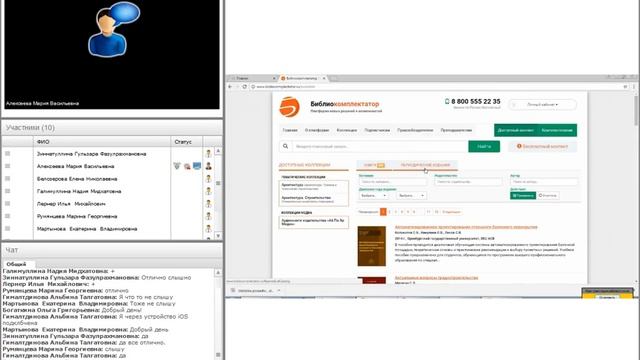Image resolution: width=640 pixels, height=360 pixels.
Task: Click the browser page vertical scrollbar
Action: 636,110
